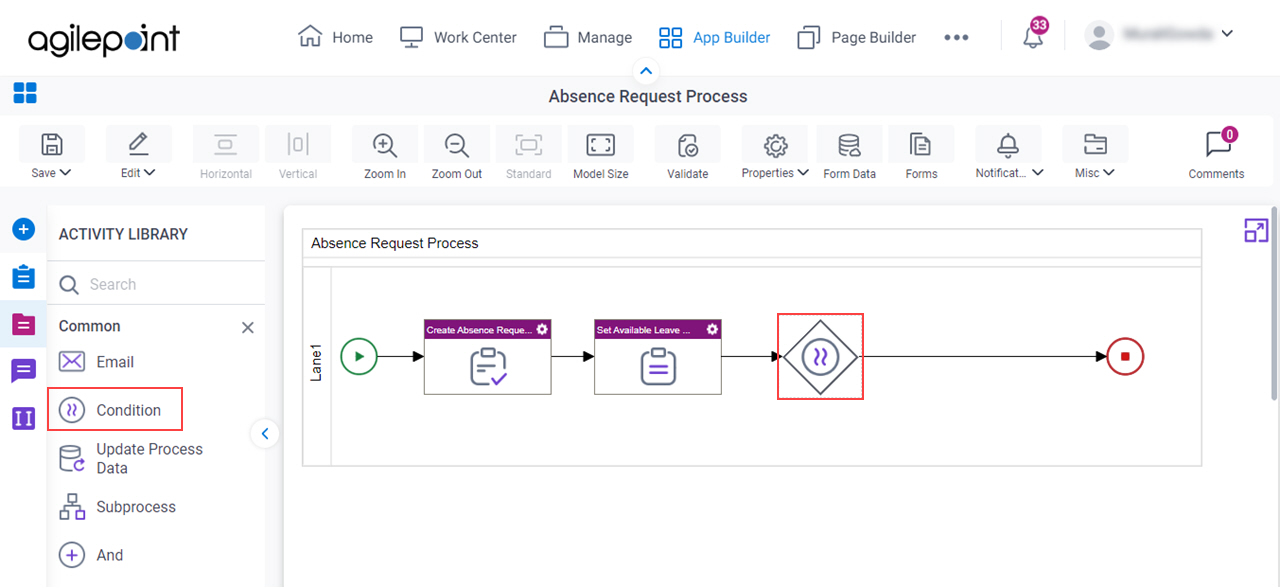Select the magenta list sidebar icon
The width and height of the screenshot is (1280, 588).
tap(23, 324)
